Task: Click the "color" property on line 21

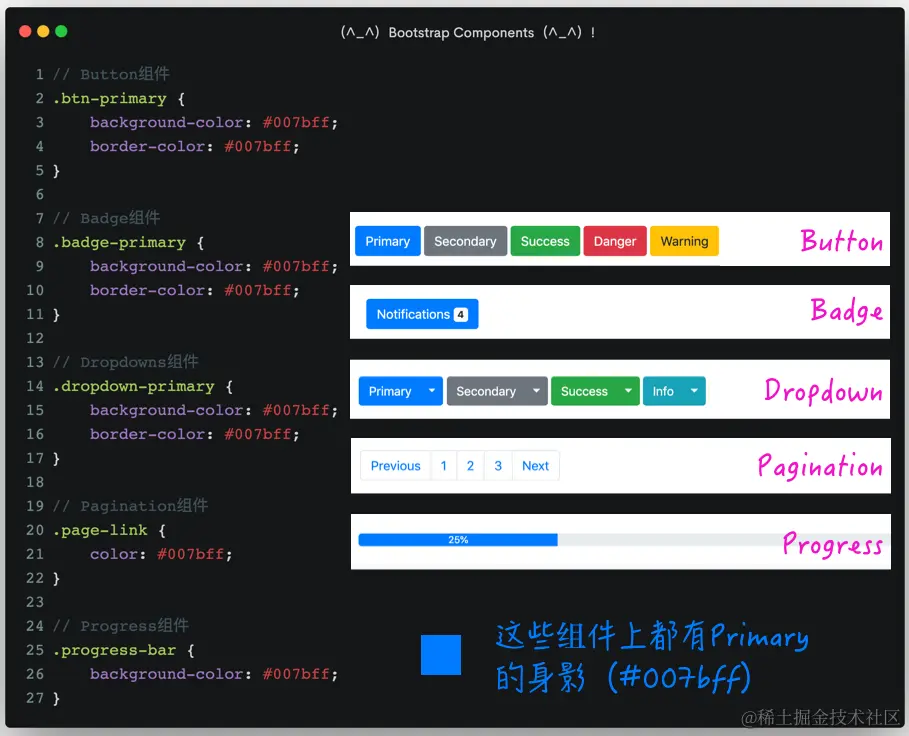Action: pos(114,555)
